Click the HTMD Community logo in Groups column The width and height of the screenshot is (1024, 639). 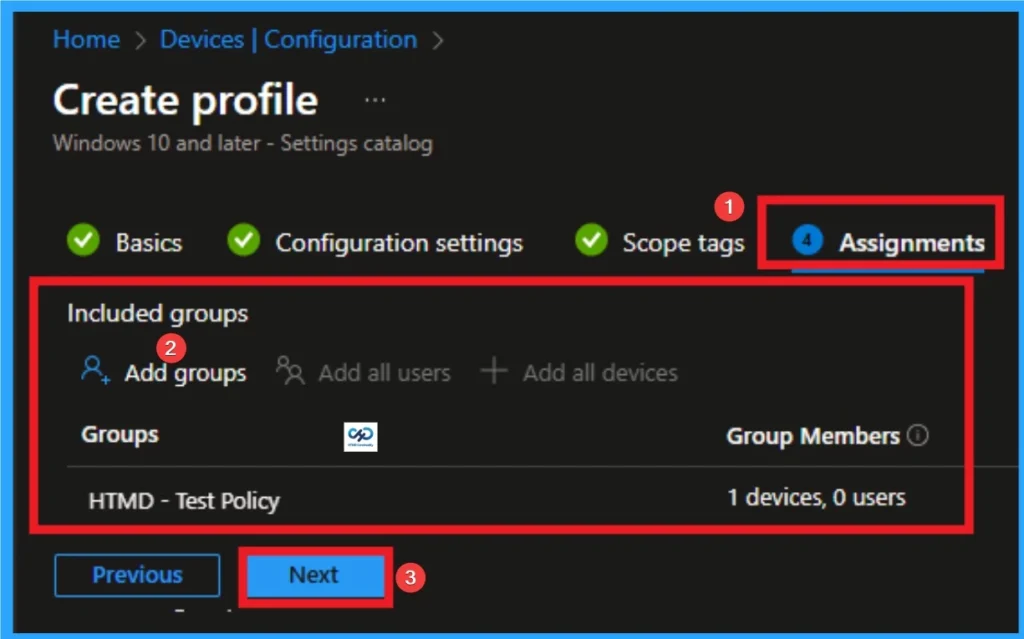[x=360, y=436]
